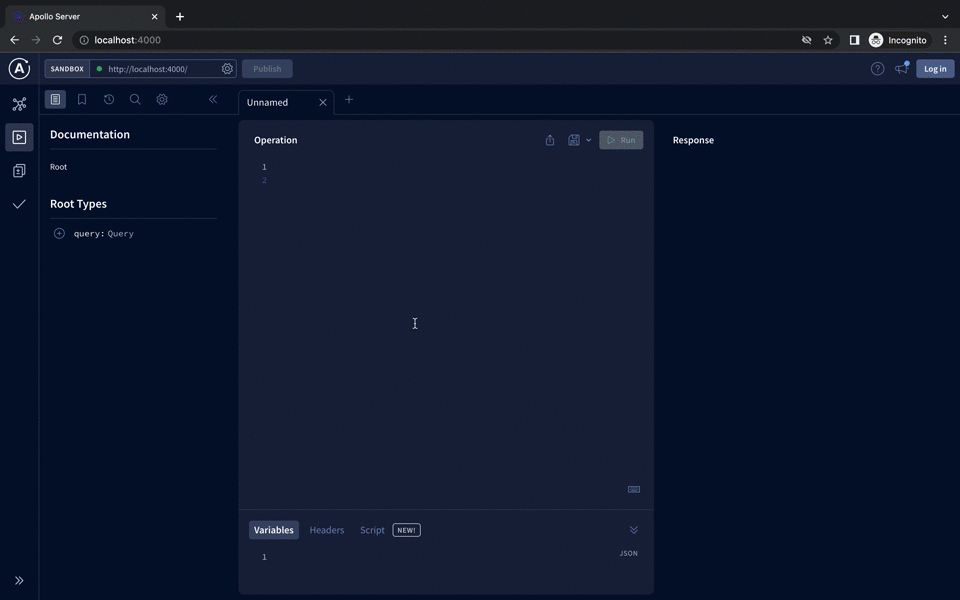
Task: Open the Bookmarks icon above Documentation
Action: pyautogui.click(x=81, y=99)
